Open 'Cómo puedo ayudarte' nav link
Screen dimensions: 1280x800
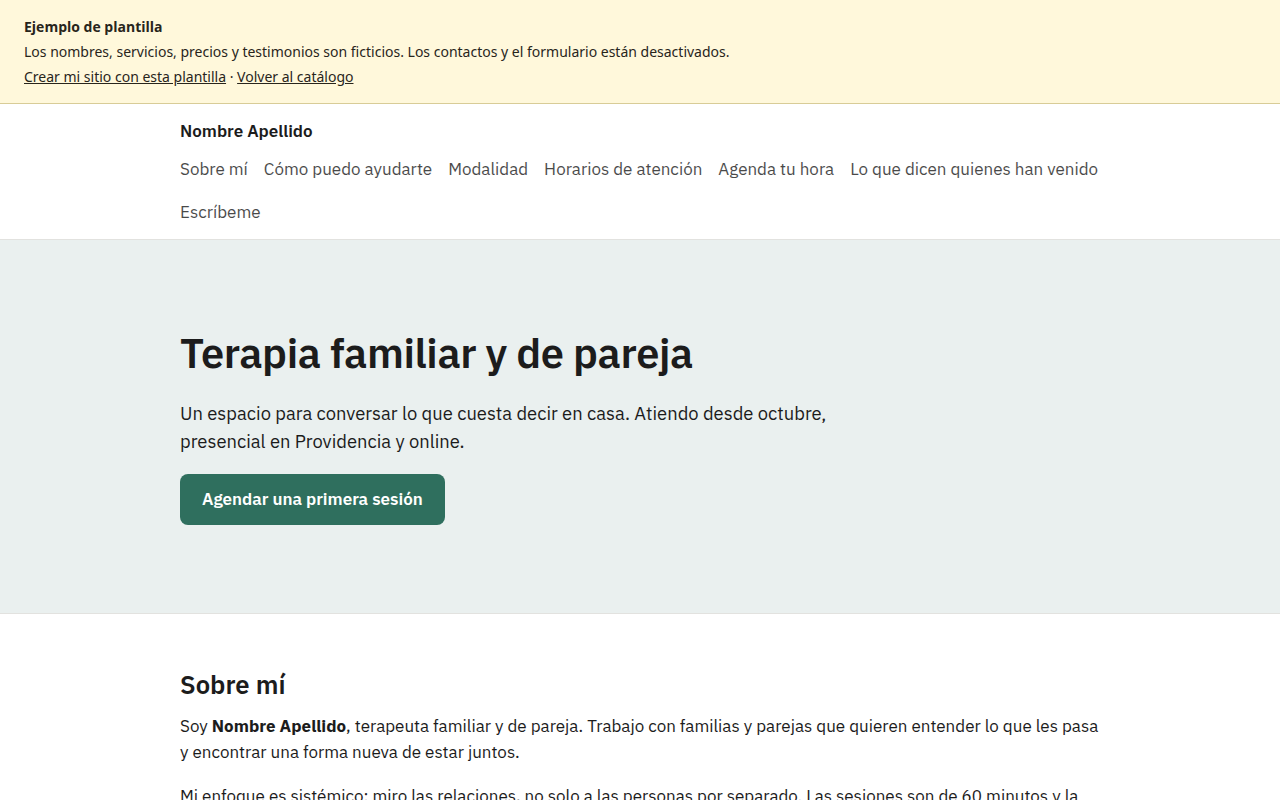click(348, 169)
